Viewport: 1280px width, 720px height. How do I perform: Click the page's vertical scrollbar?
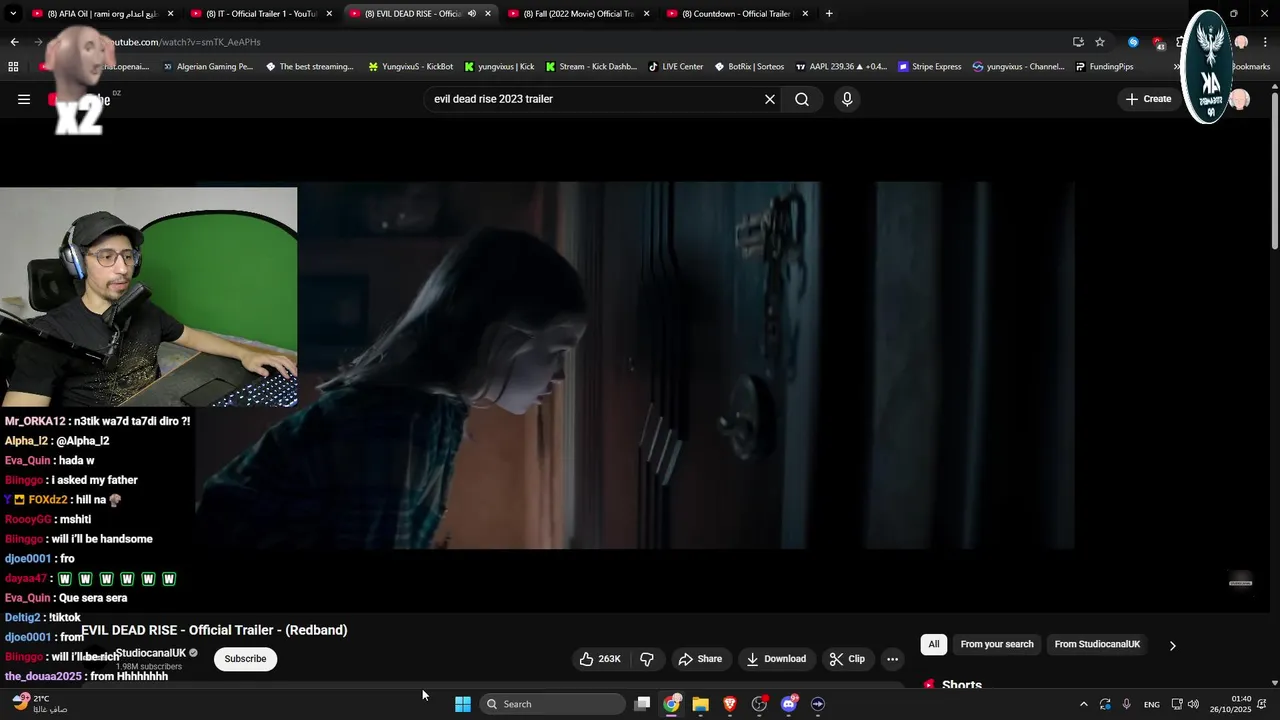(x=1274, y=172)
